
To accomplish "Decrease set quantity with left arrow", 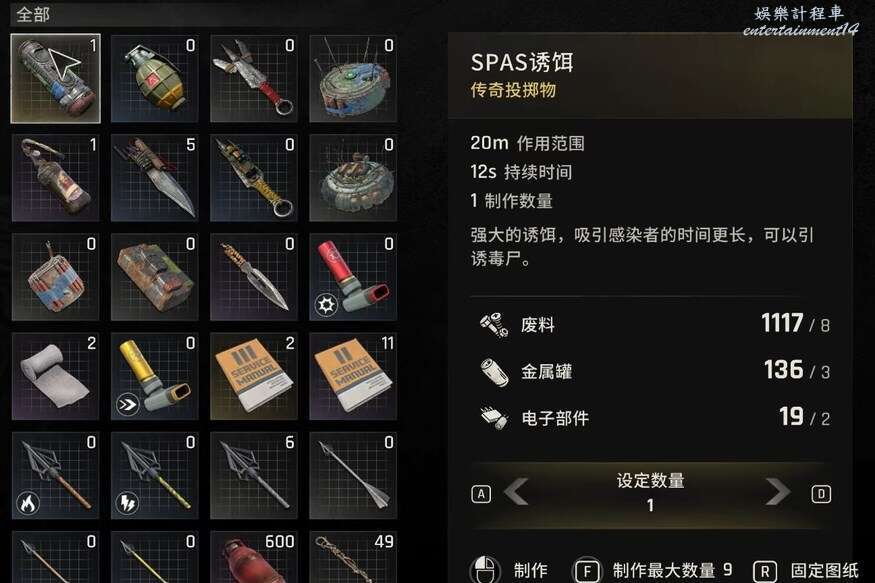I will 516,493.
